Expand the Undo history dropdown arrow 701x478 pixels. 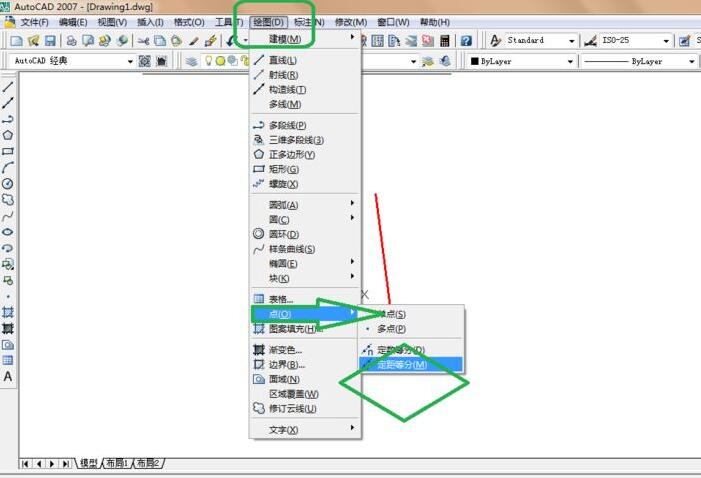245,41
